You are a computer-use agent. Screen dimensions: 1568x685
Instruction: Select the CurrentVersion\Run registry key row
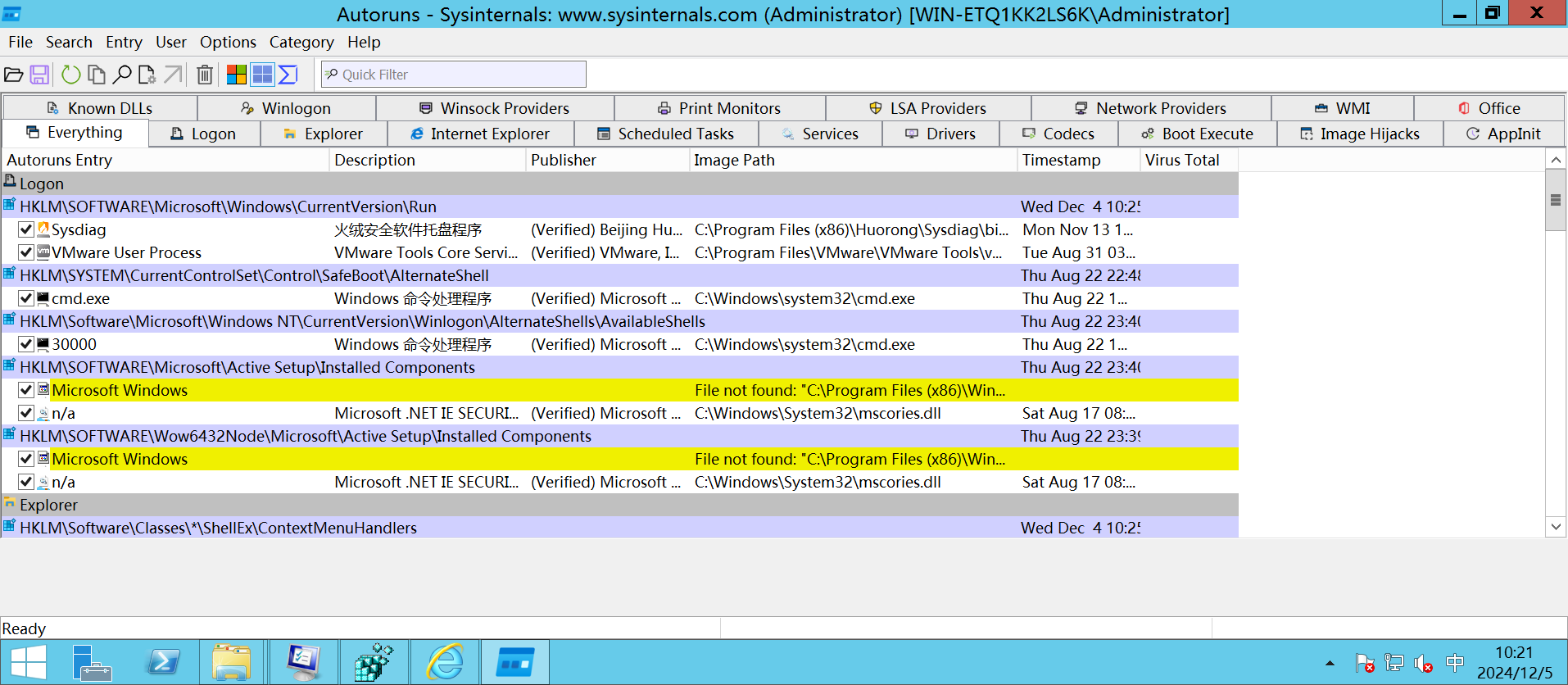click(619, 206)
